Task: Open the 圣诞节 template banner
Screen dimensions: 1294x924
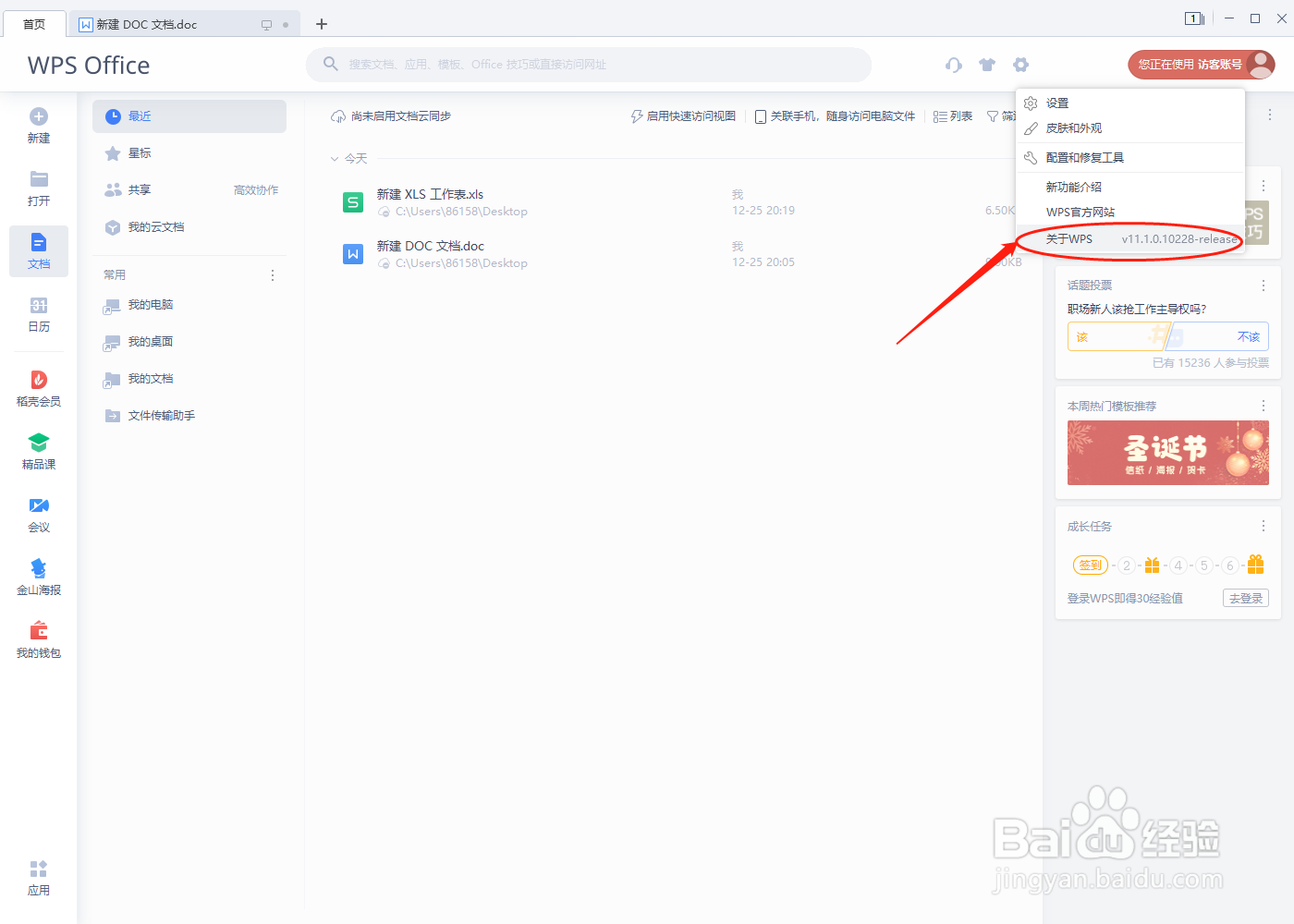Action: [x=1168, y=453]
